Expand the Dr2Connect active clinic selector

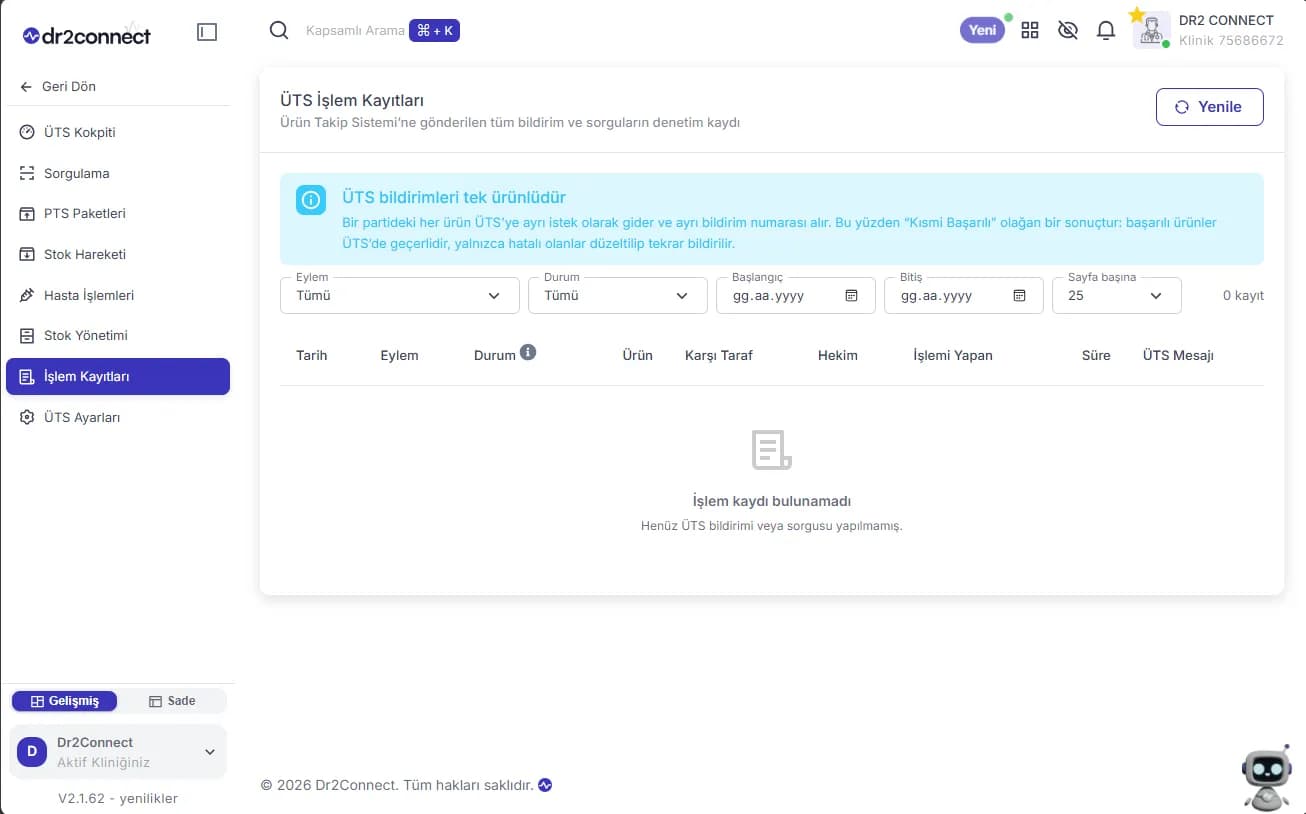[118, 752]
